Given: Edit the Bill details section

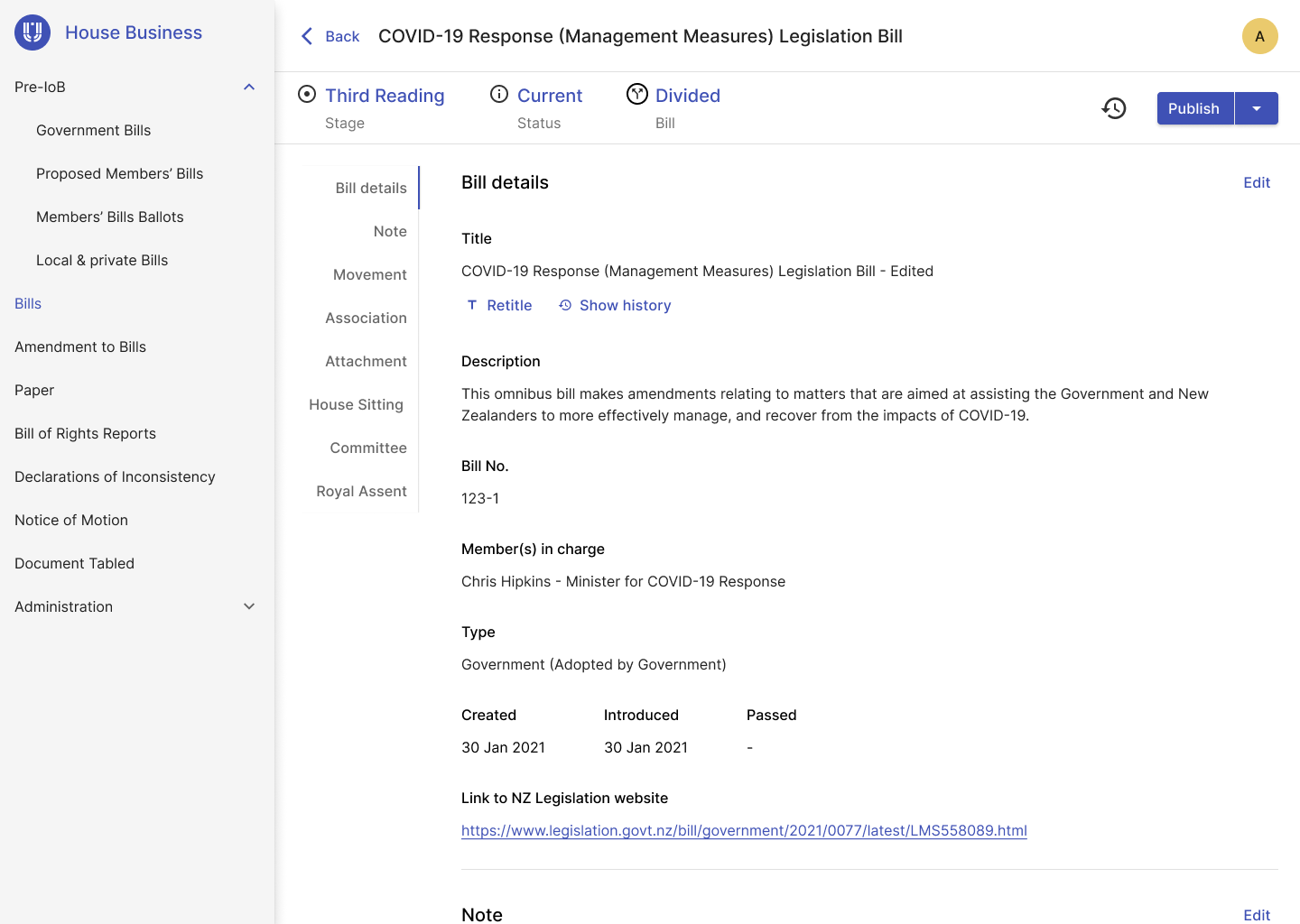Looking at the screenshot, I should click(x=1257, y=182).
